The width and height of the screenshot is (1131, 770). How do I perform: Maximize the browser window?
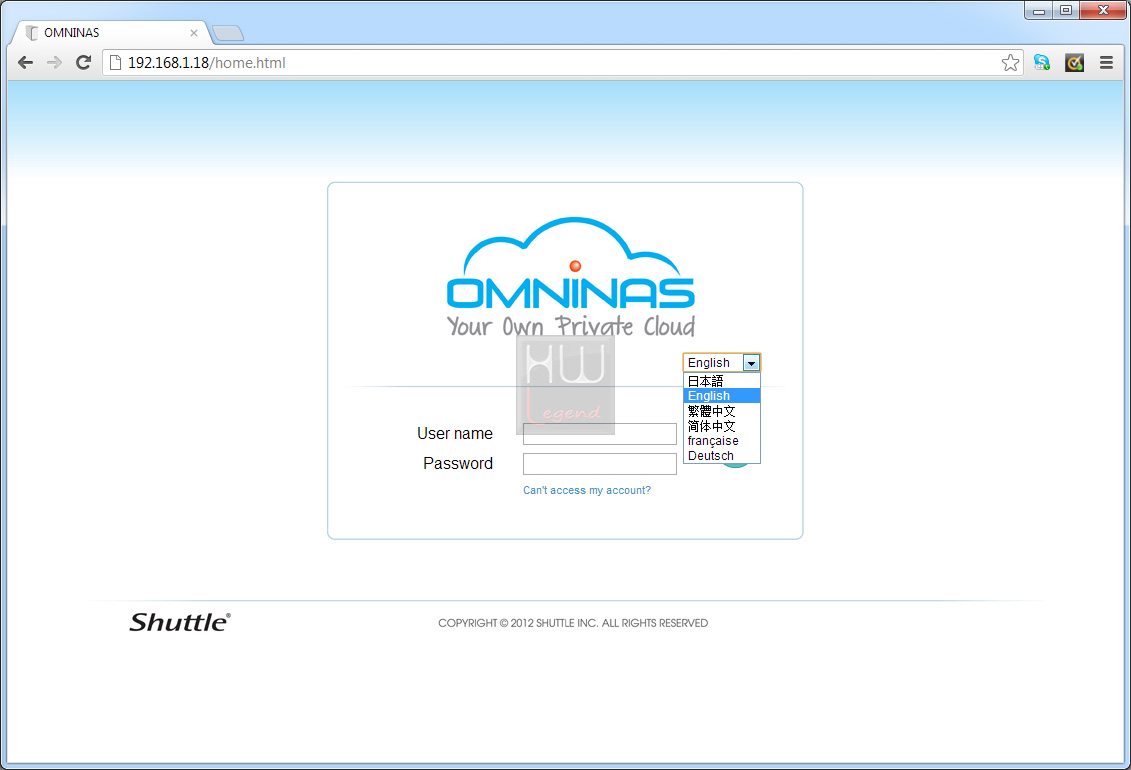[1065, 10]
